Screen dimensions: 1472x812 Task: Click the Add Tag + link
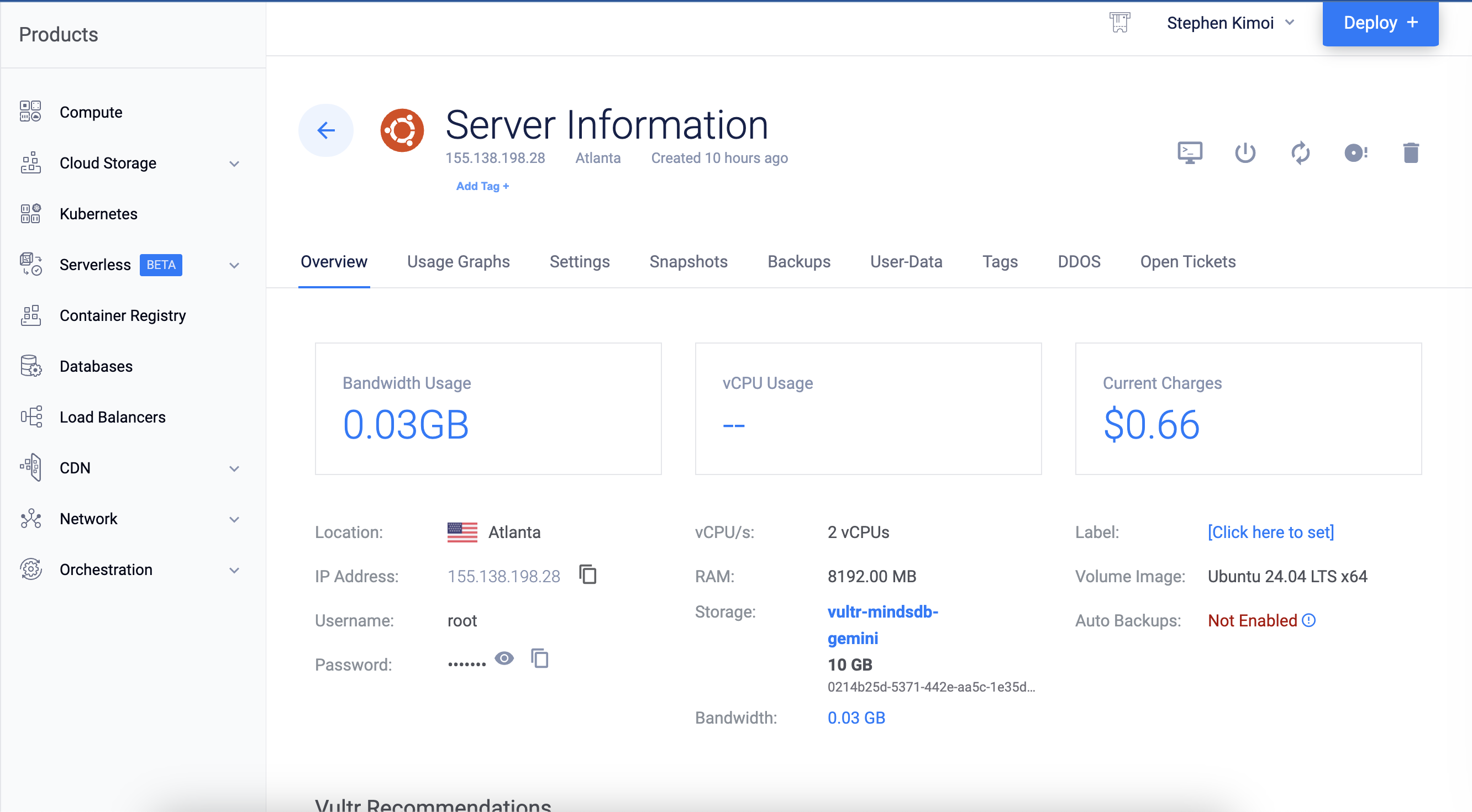click(482, 186)
